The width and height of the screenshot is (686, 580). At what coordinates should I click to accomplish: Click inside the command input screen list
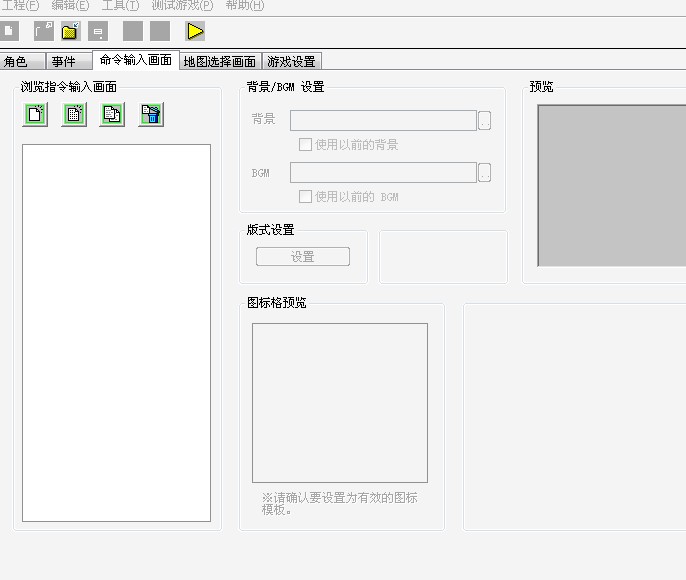[116, 333]
